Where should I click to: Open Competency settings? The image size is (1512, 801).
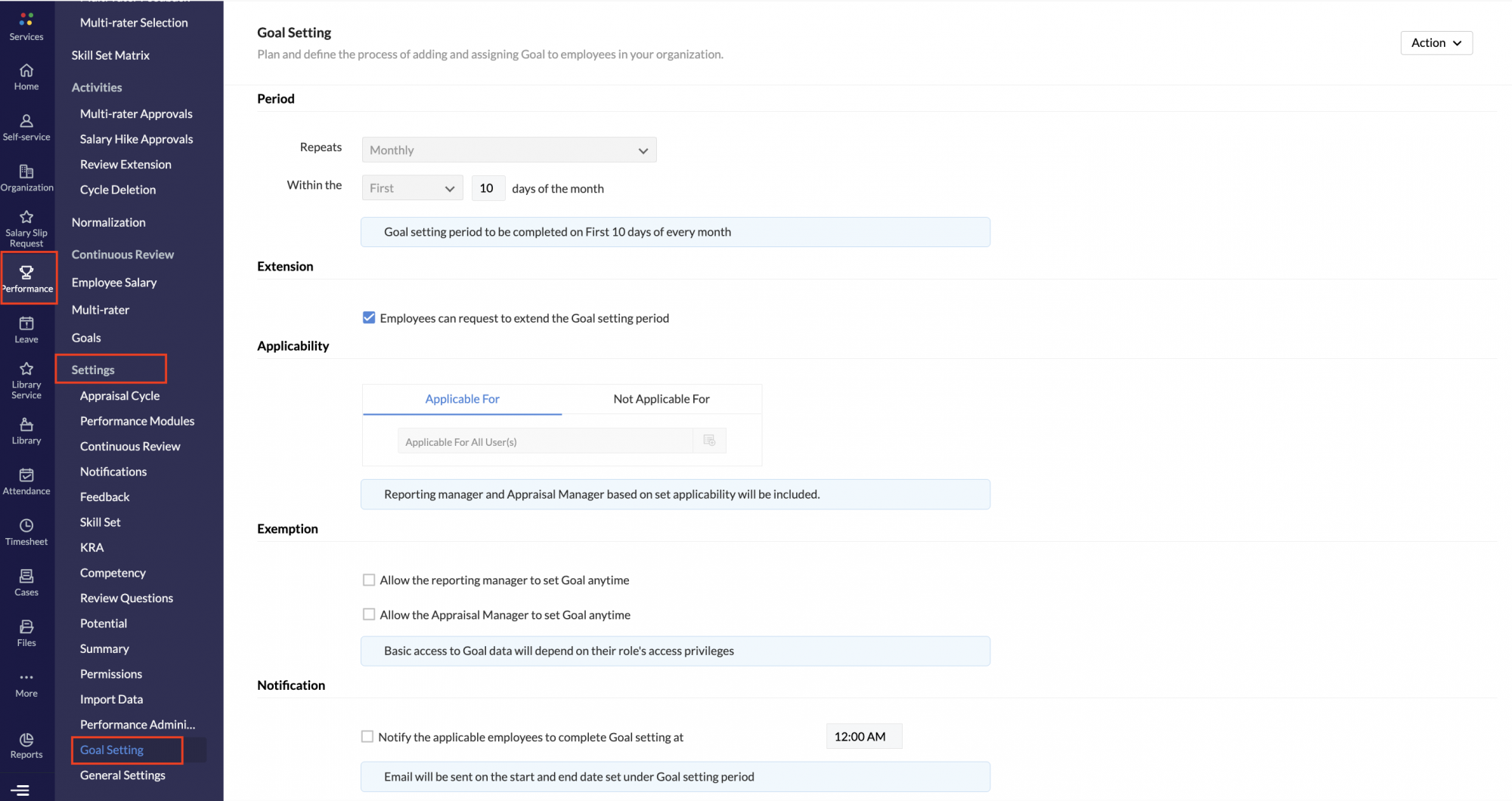pos(113,573)
